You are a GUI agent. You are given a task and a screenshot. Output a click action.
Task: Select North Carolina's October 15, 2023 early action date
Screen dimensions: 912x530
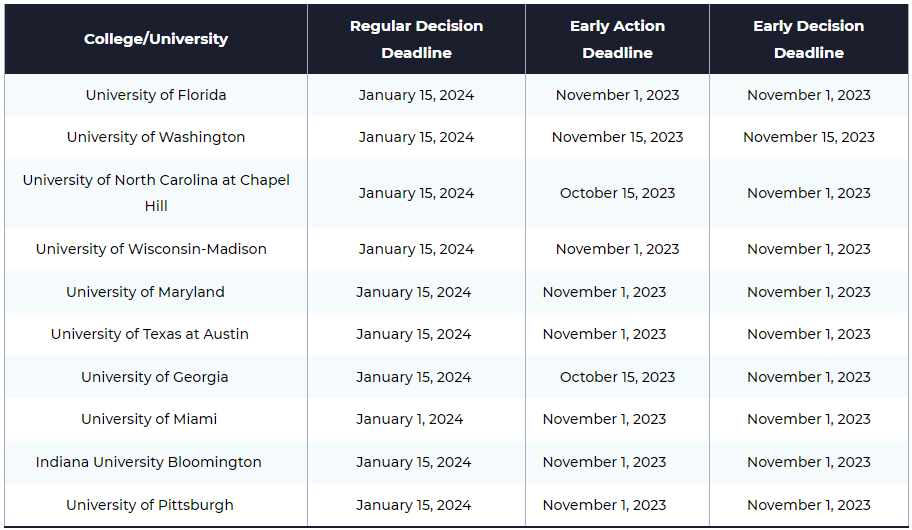617,193
